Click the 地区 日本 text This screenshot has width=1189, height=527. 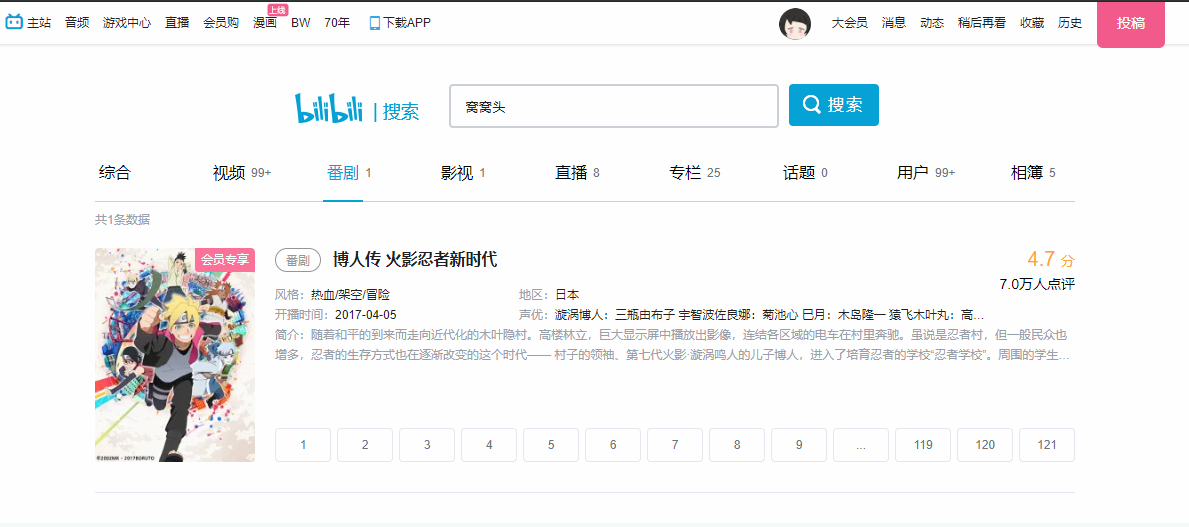coord(549,294)
